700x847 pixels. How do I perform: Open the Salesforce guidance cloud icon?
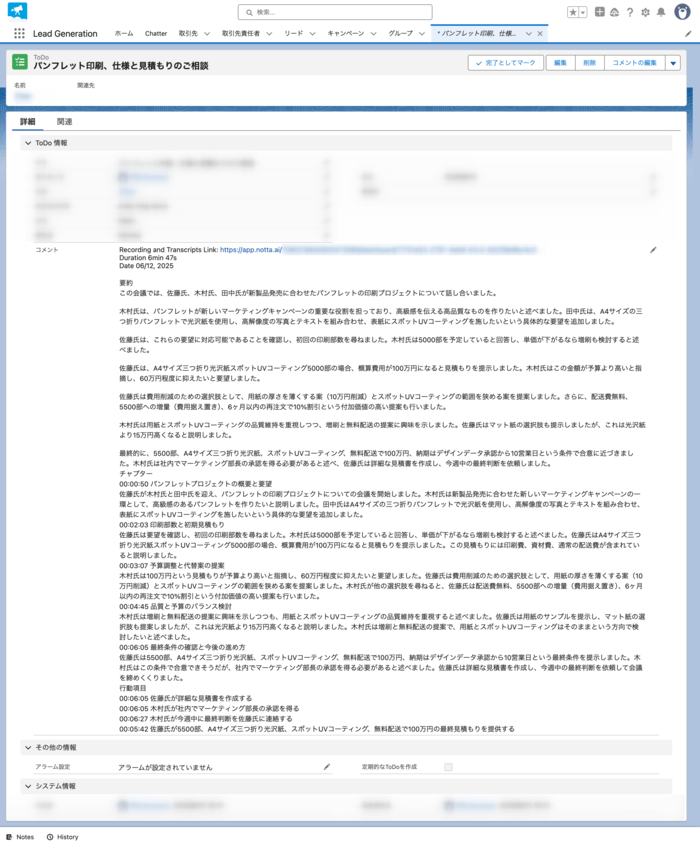[x=615, y=12]
